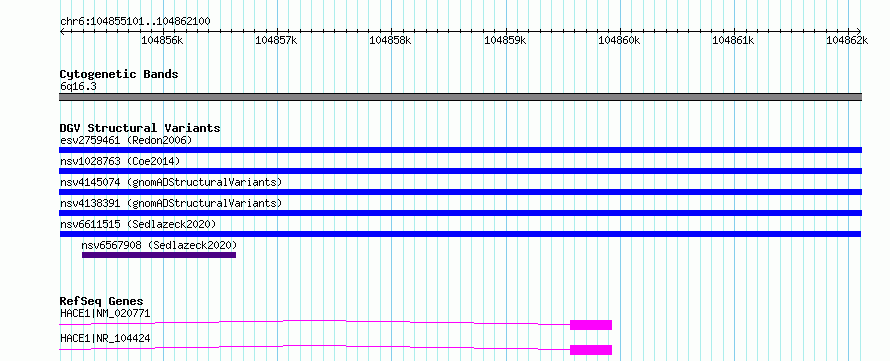The height and width of the screenshot is (361, 890).
Task: Click the HACE1|NR_104424 exon block
Action: [x=591, y=350]
